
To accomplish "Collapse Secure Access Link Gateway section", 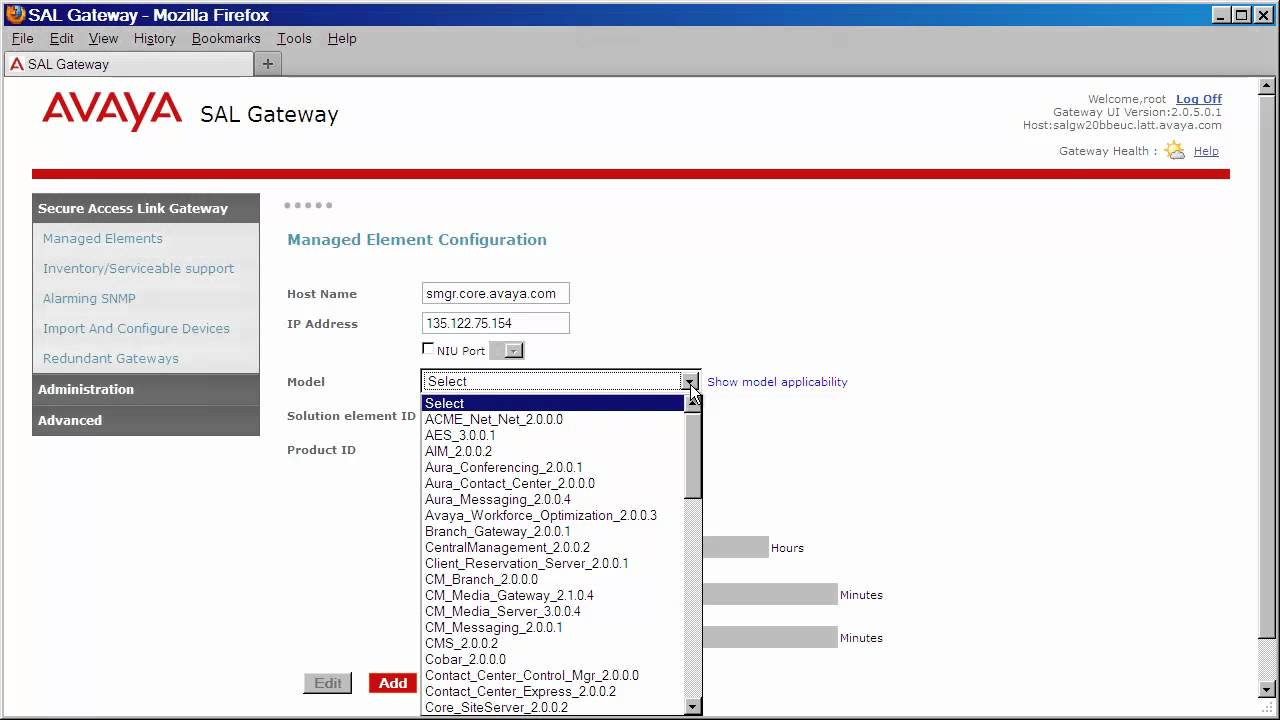I will pos(146,208).
